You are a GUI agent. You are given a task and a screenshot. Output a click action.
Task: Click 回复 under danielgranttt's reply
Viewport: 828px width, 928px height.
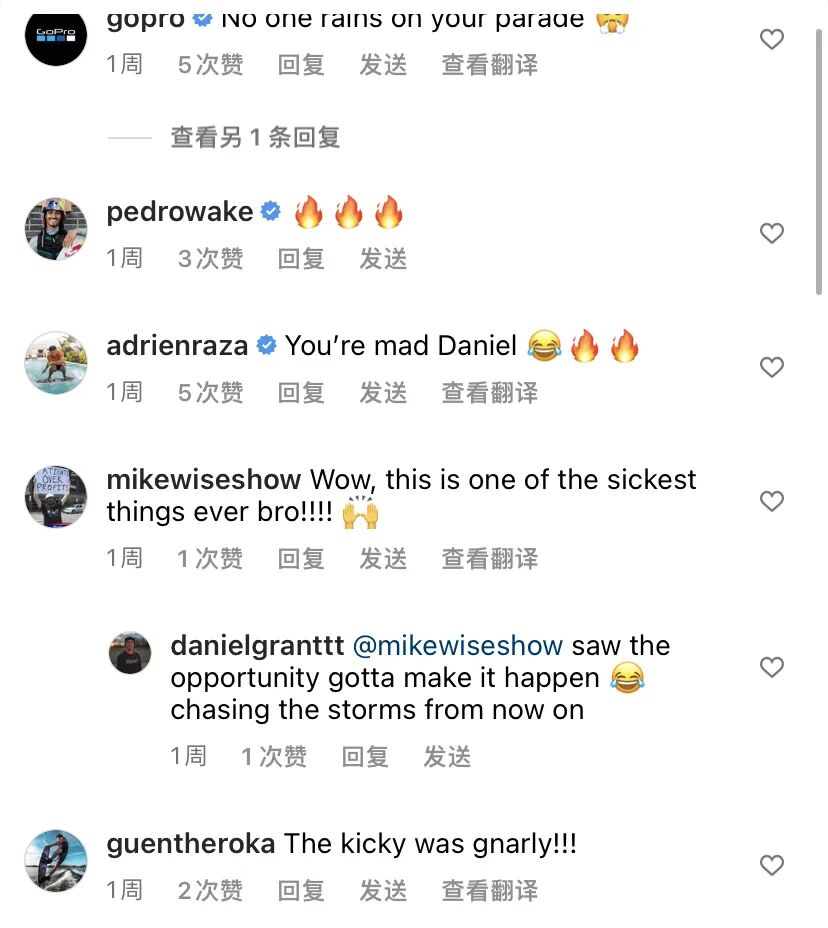click(x=365, y=756)
